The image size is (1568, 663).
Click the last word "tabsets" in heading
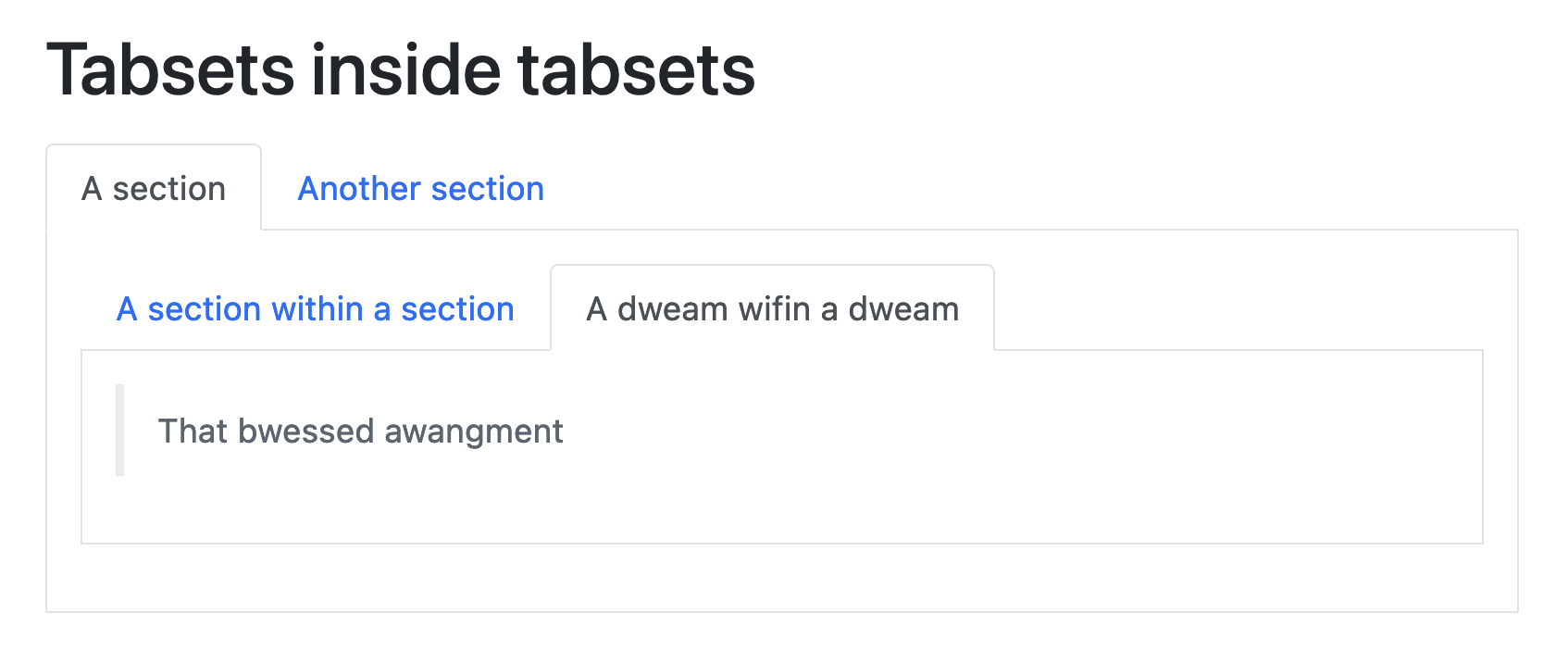point(637,70)
